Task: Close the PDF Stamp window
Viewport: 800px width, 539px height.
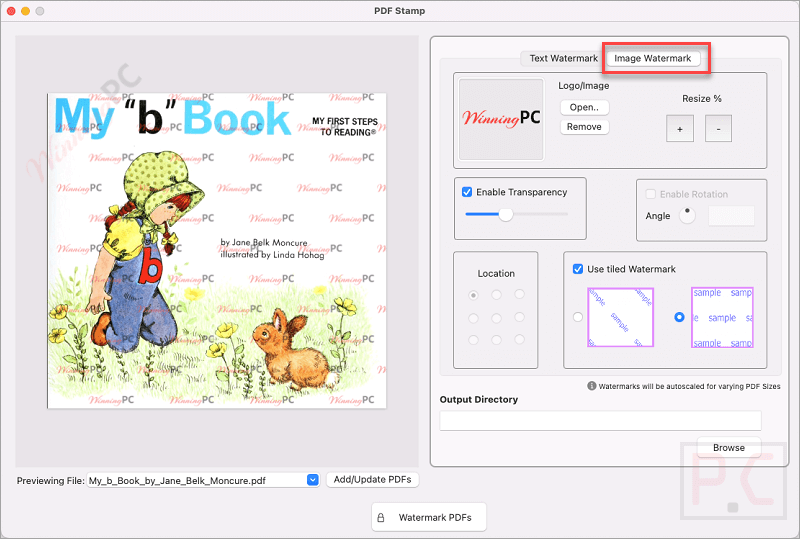Action: click(11, 11)
